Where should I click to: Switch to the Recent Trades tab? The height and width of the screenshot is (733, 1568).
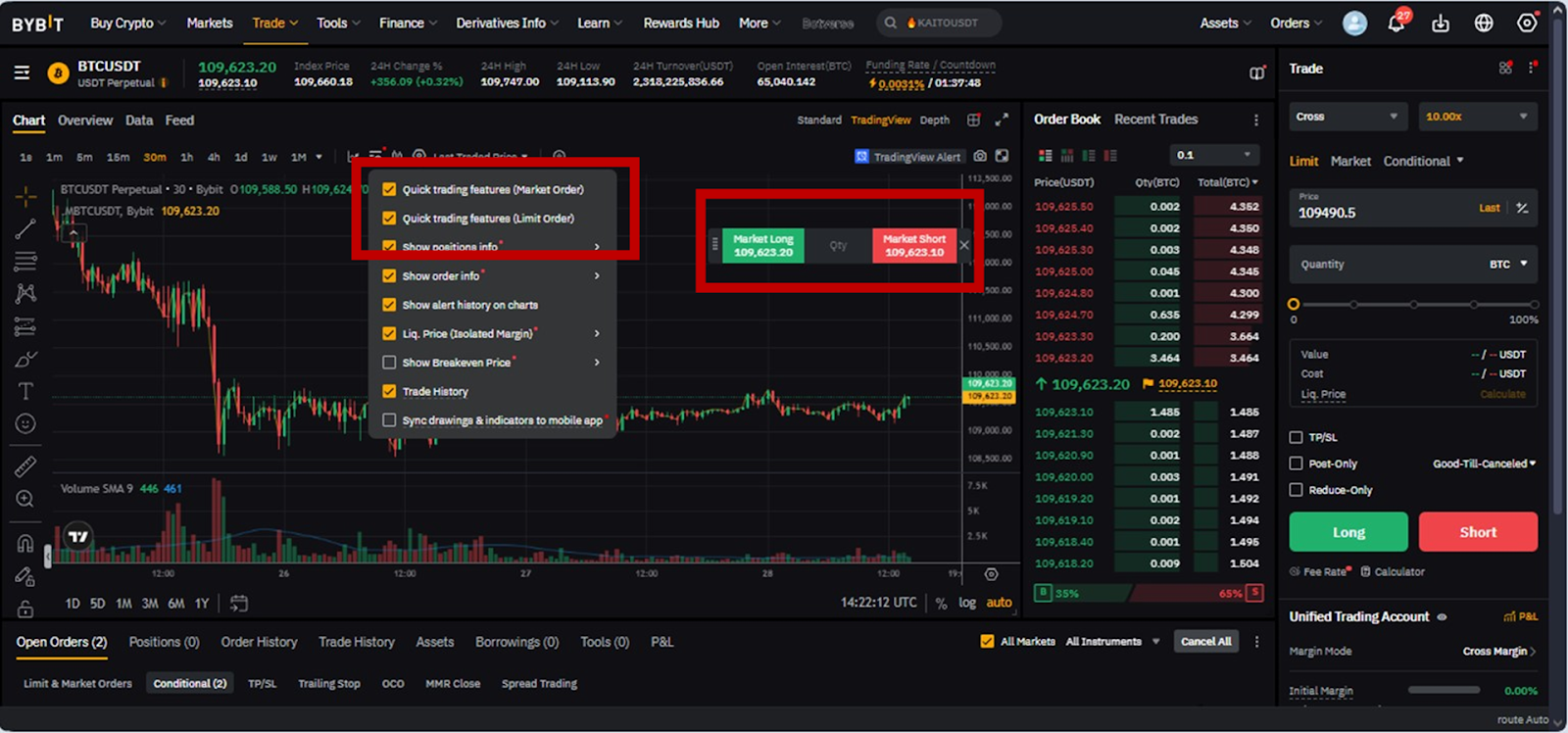(1155, 120)
